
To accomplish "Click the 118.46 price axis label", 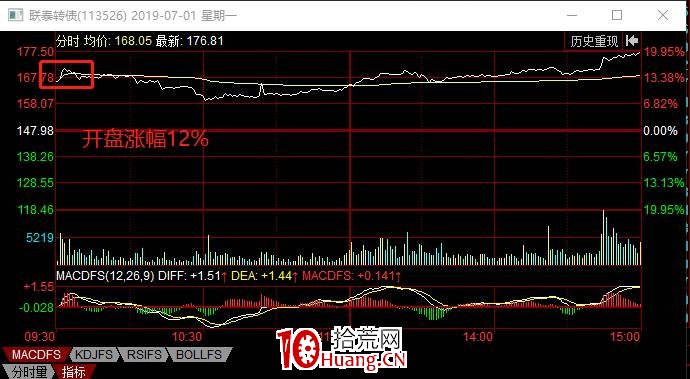I will 35,210.
